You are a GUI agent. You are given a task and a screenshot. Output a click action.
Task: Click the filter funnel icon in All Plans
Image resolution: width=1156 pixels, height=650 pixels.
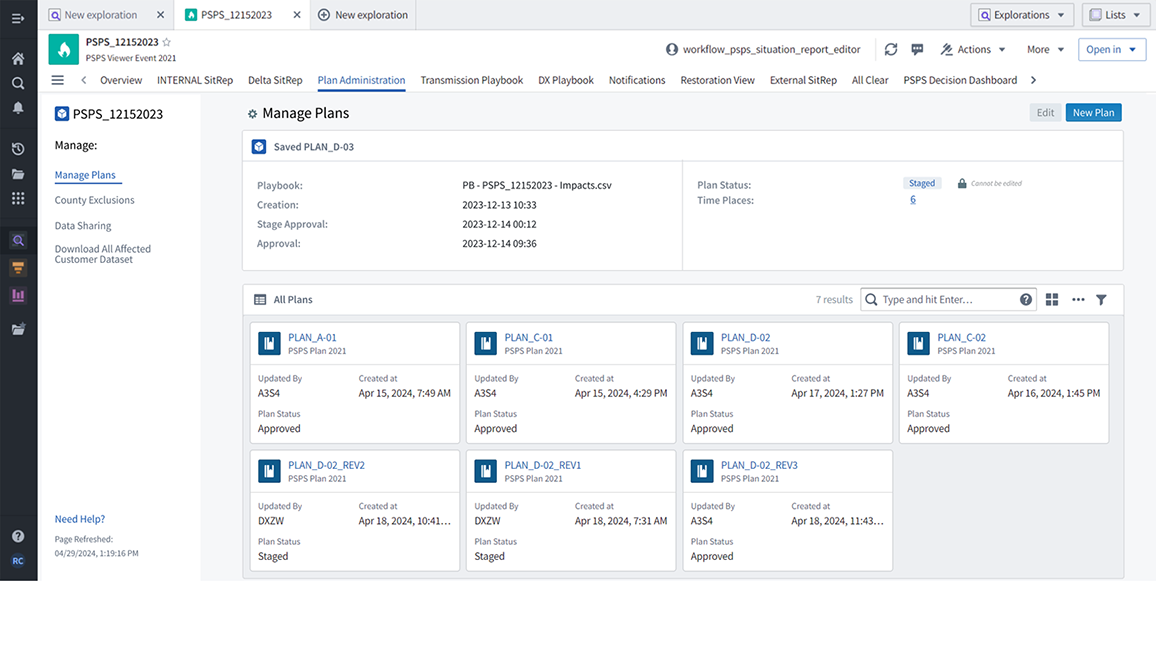pos(1101,299)
